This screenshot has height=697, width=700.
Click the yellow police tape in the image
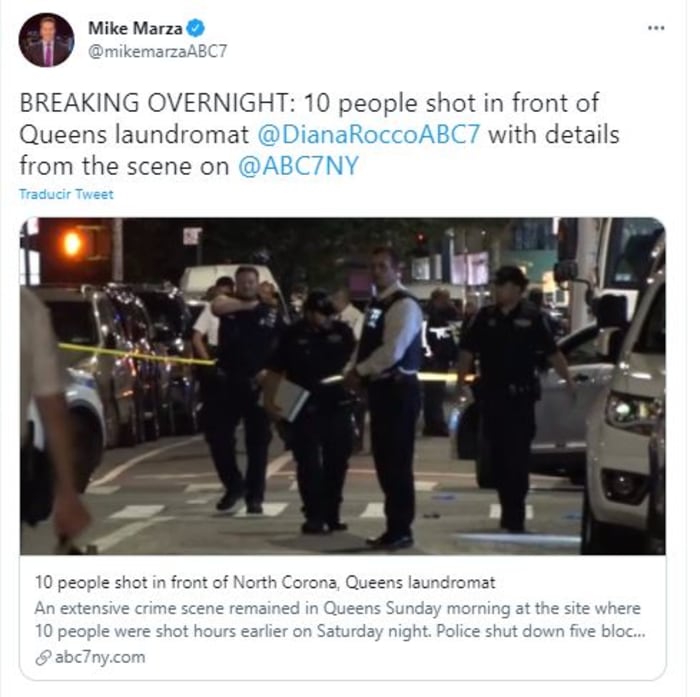(136, 354)
